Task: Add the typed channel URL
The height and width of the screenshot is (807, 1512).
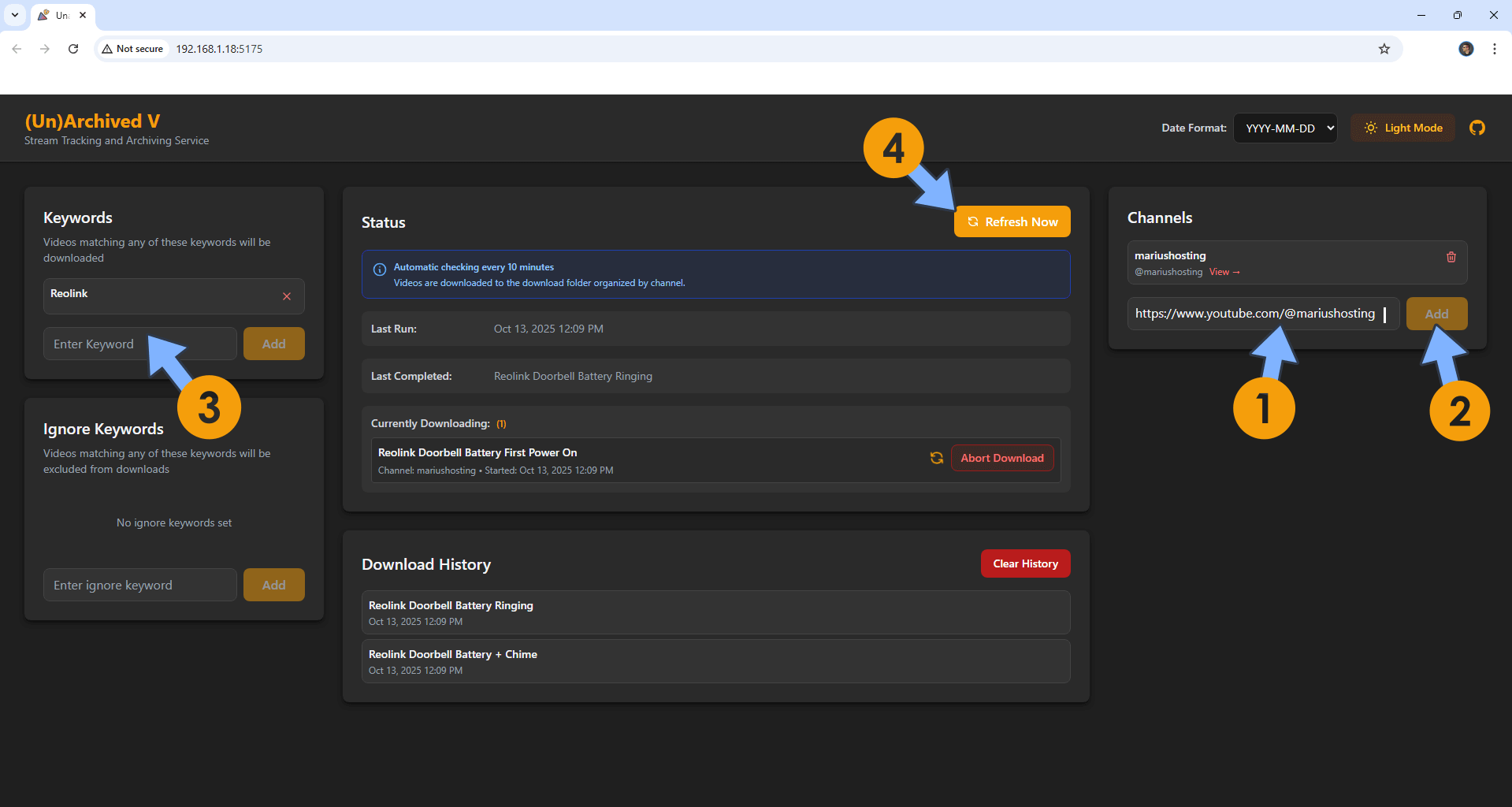Action: click(1436, 314)
